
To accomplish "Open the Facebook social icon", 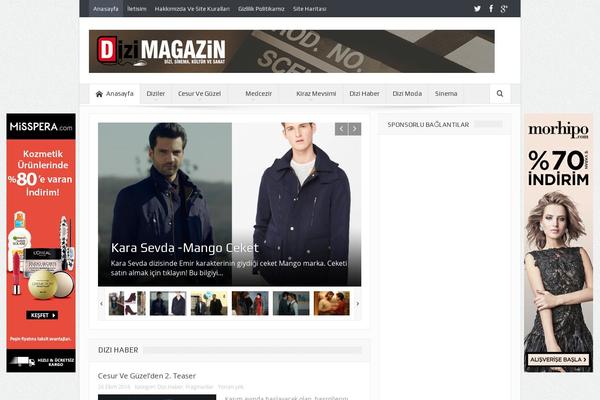I will (x=491, y=8).
